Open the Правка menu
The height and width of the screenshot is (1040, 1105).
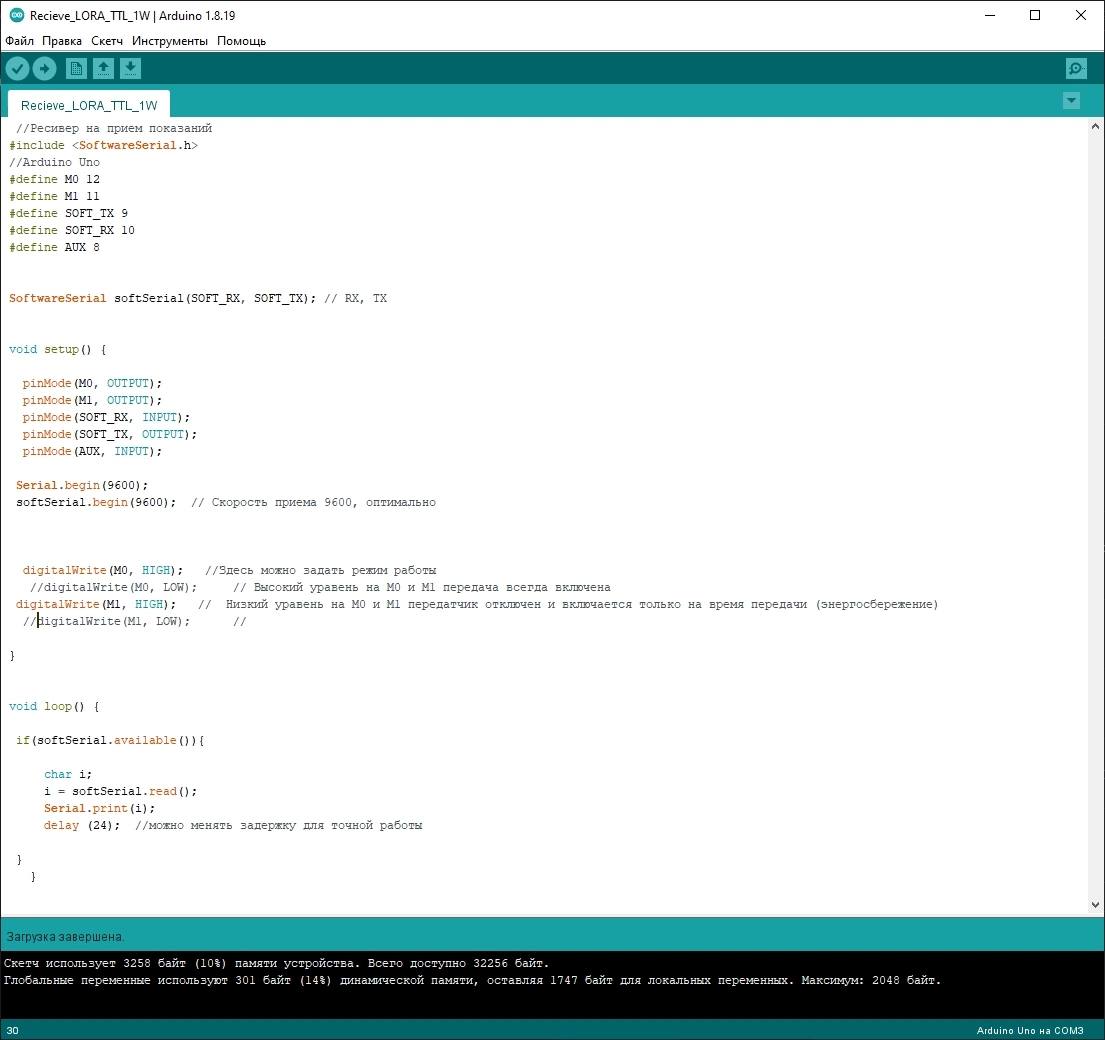click(x=62, y=41)
